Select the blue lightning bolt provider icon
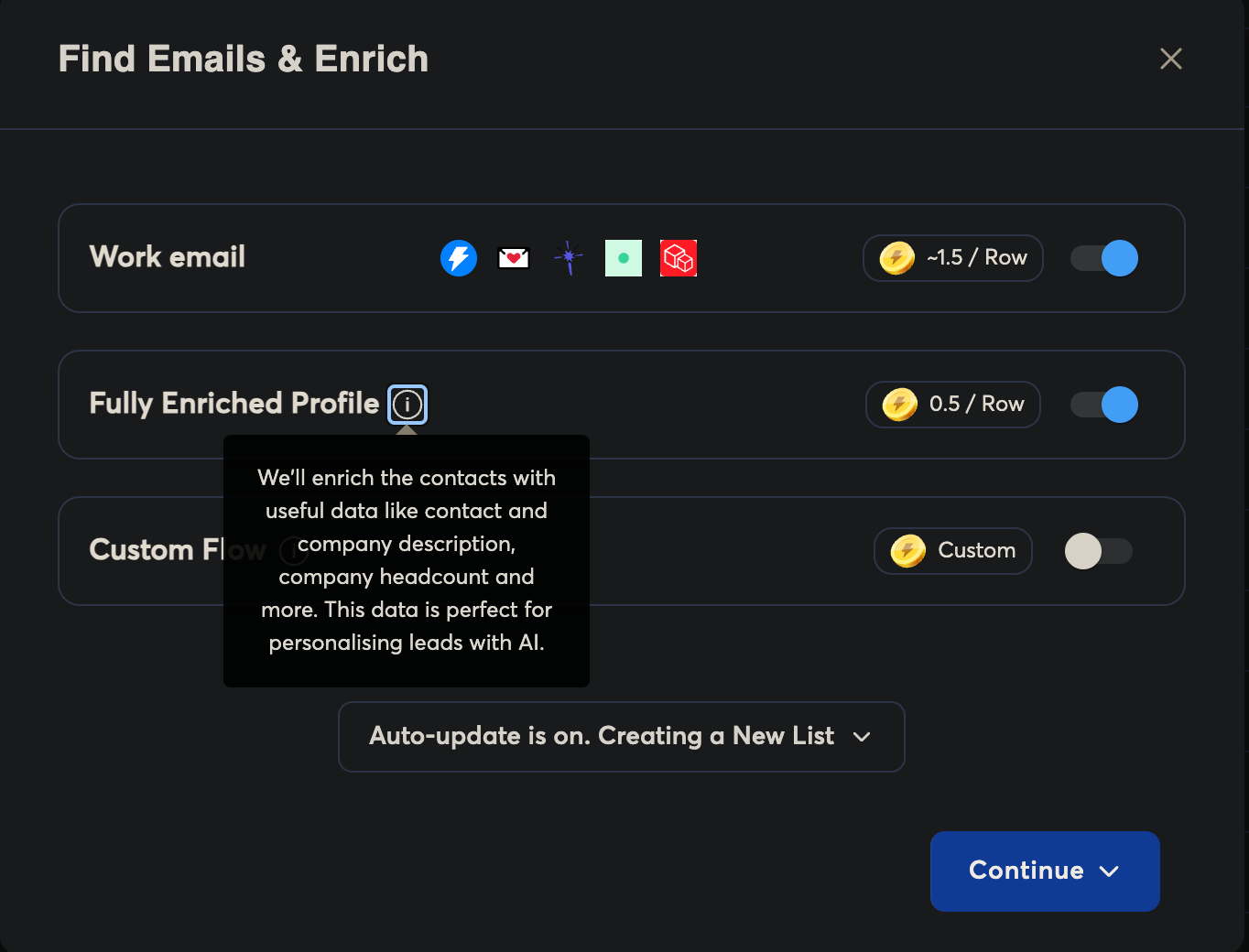 click(459, 258)
